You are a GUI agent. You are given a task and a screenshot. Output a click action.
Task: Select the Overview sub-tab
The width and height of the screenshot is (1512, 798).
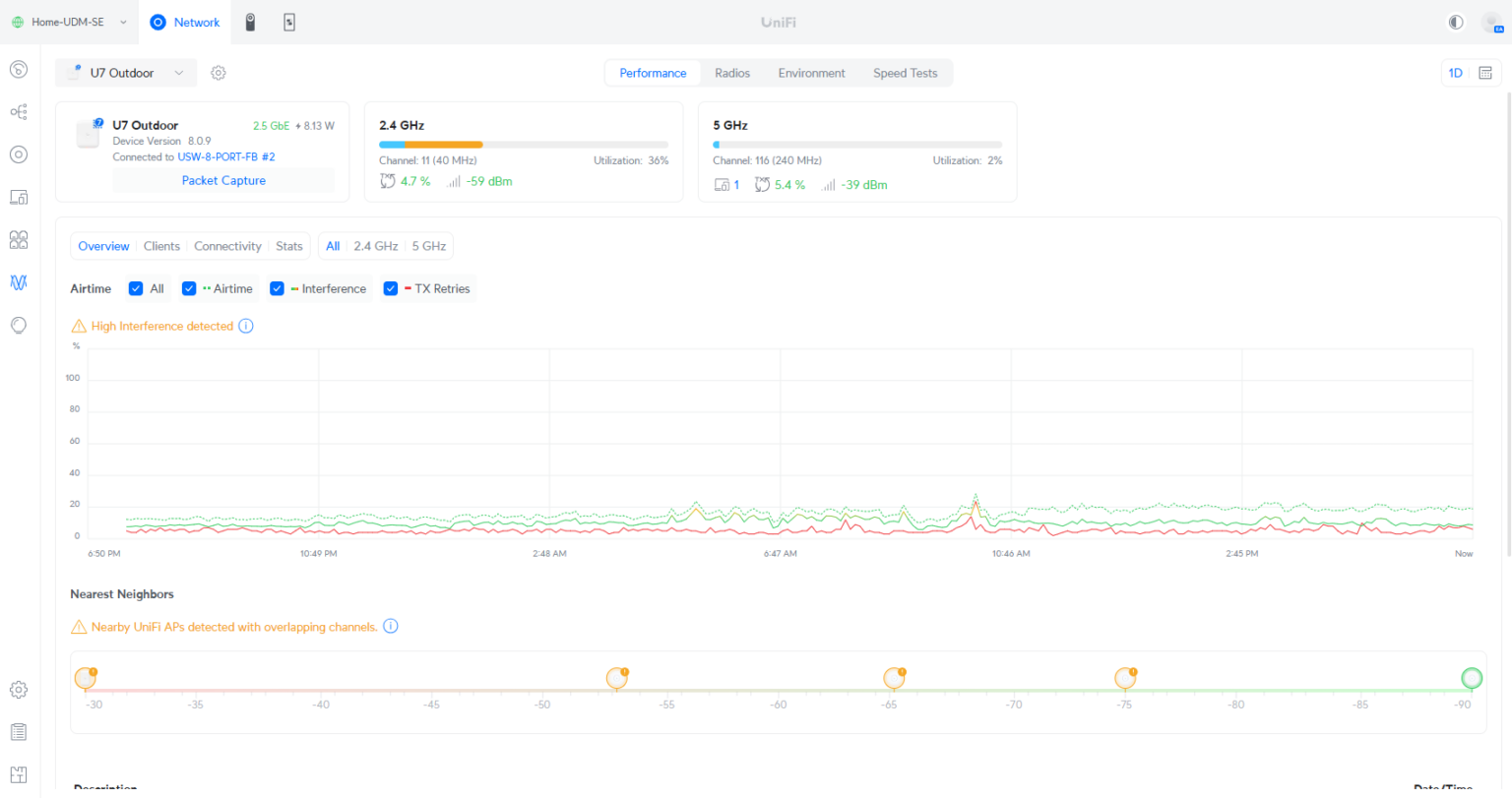tap(103, 246)
